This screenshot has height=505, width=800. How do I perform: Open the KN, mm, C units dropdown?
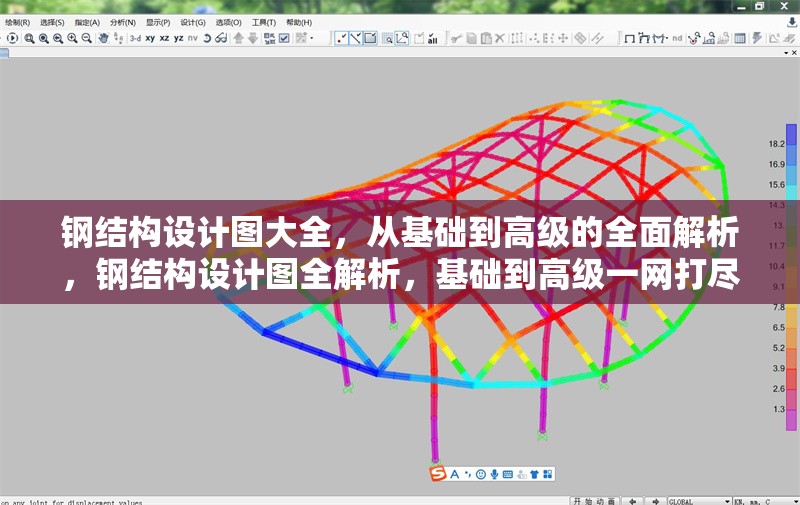click(x=766, y=501)
